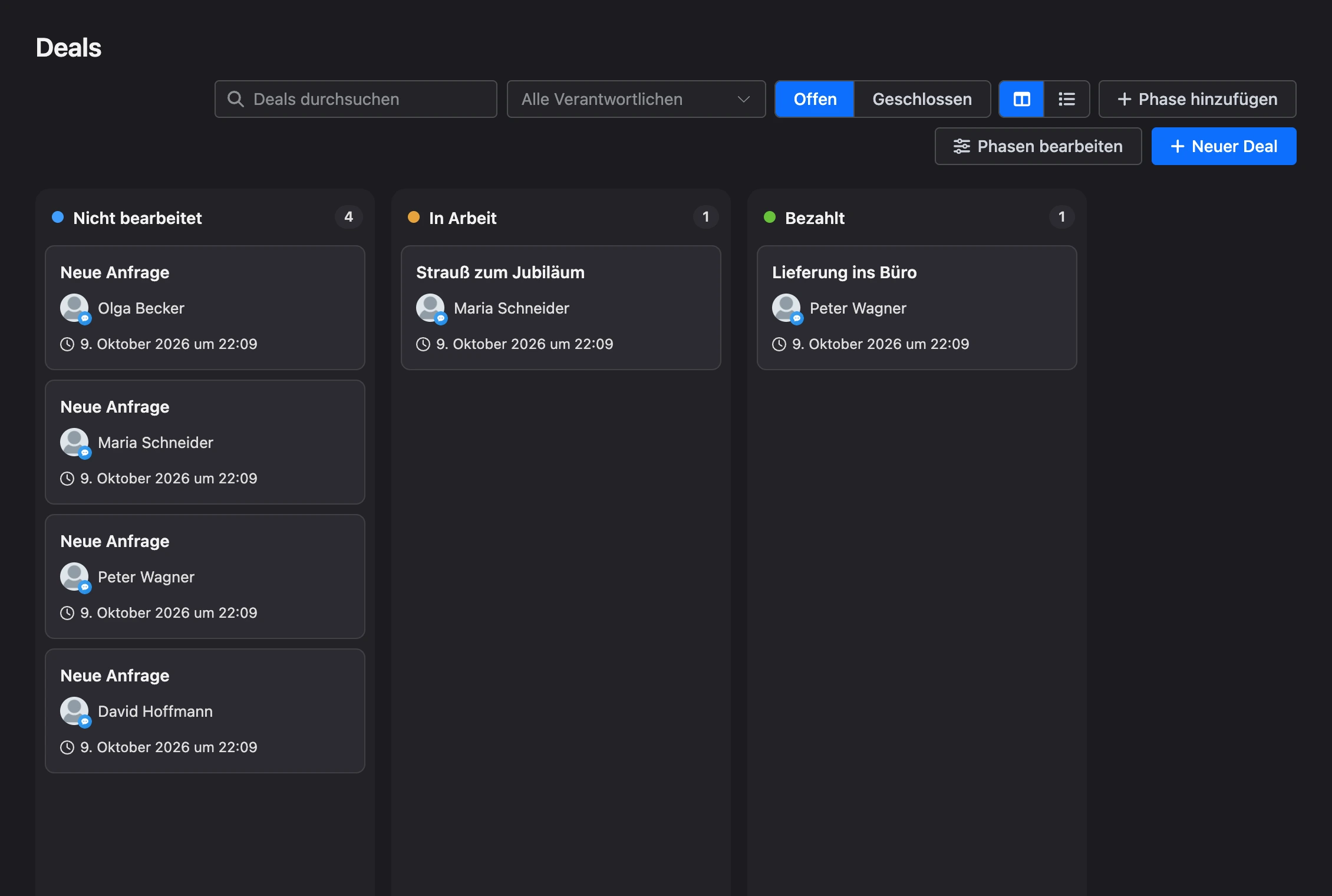
Task: Click count badge 1 on Bezahlt
Action: (1062, 217)
